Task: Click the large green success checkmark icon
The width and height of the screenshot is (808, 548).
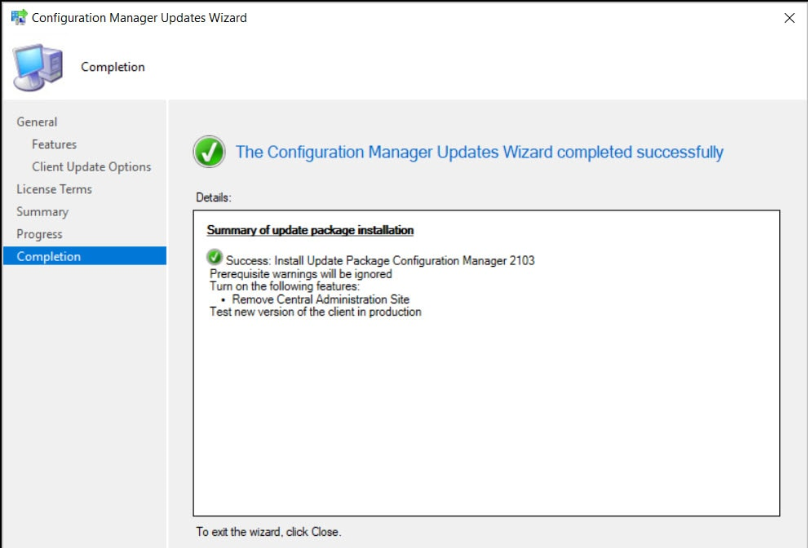Action: [x=209, y=152]
